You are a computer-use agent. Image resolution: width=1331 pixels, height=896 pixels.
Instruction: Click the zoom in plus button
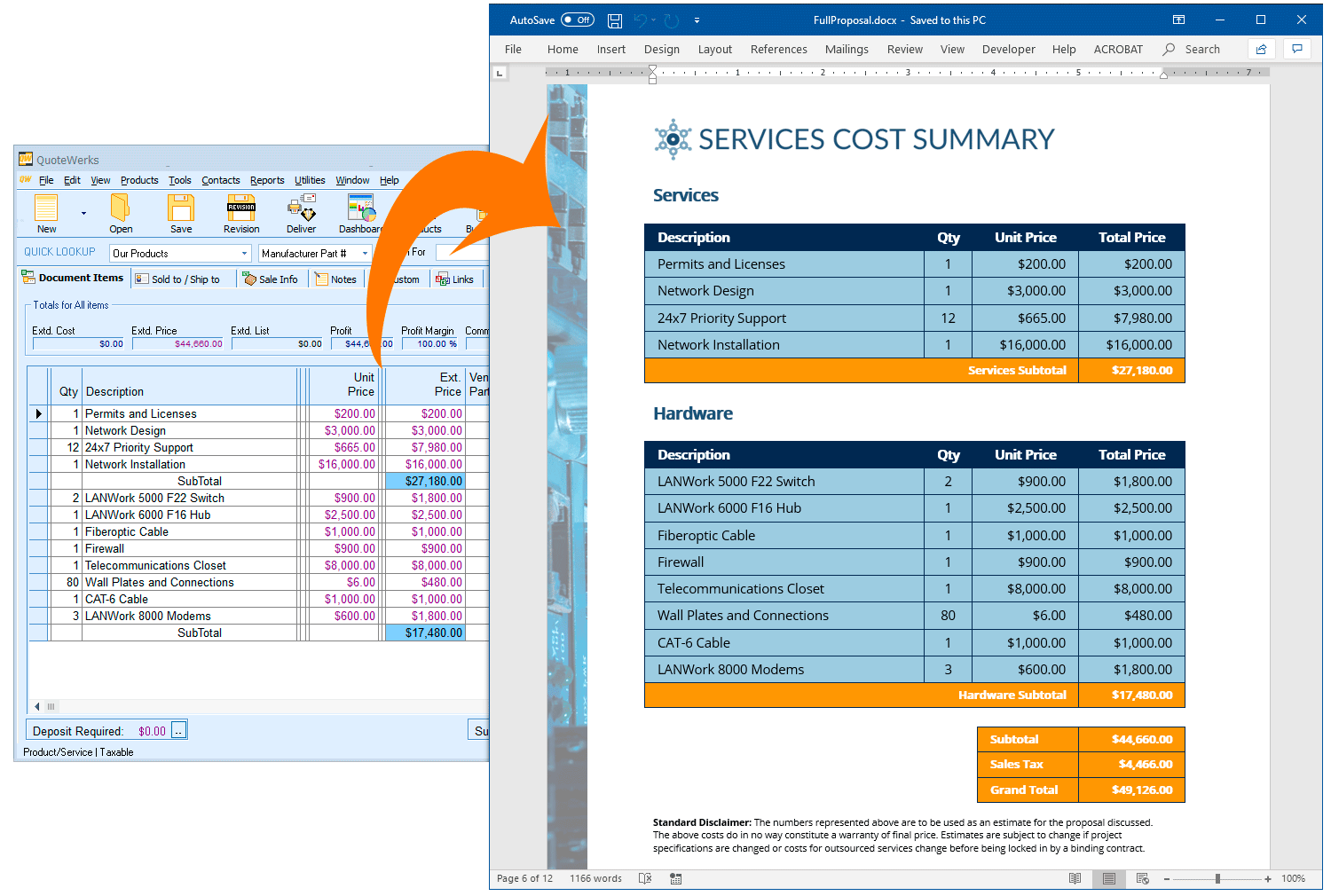point(1268,878)
